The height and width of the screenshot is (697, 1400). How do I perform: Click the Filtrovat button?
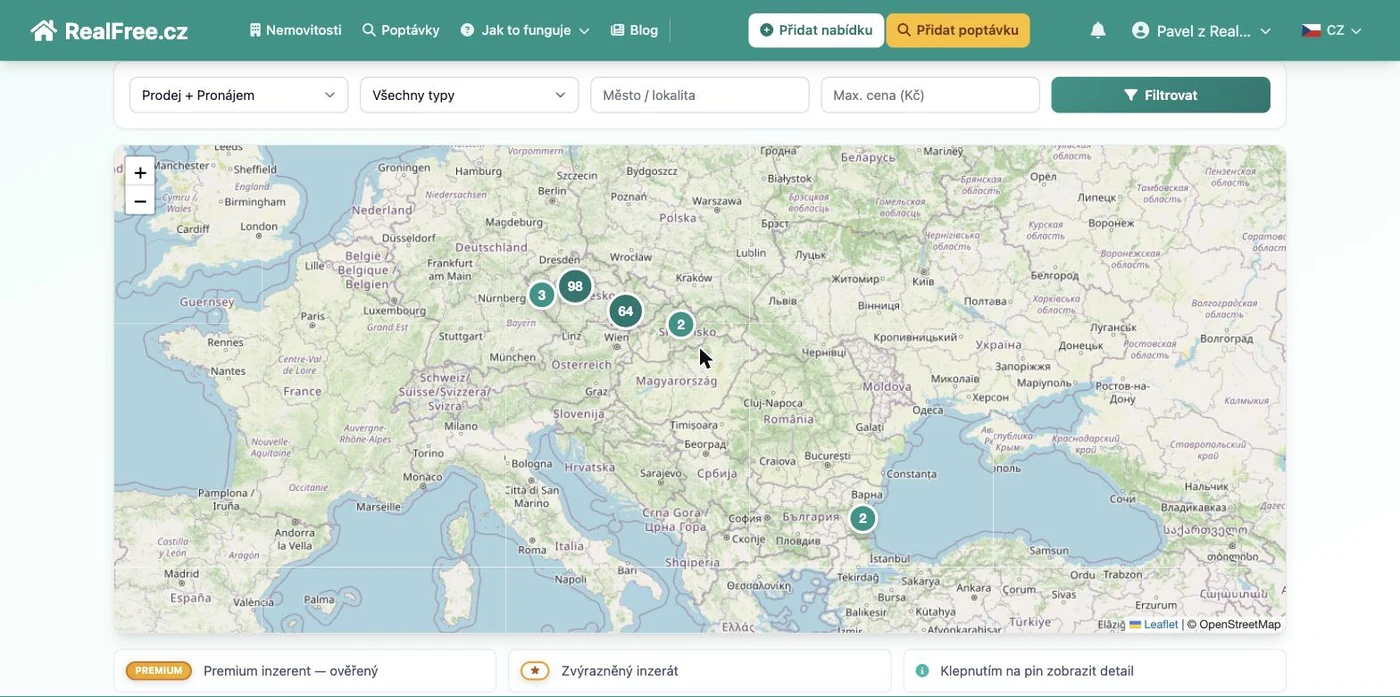coord(1161,95)
